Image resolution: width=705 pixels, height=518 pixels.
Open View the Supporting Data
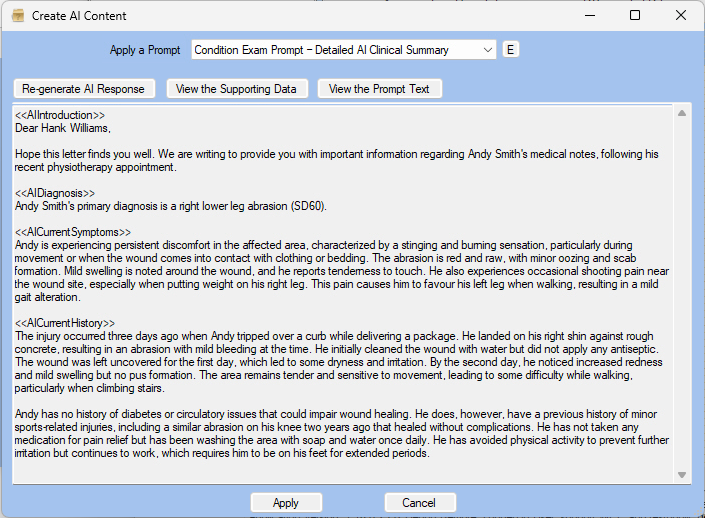click(x=236, y=89)
